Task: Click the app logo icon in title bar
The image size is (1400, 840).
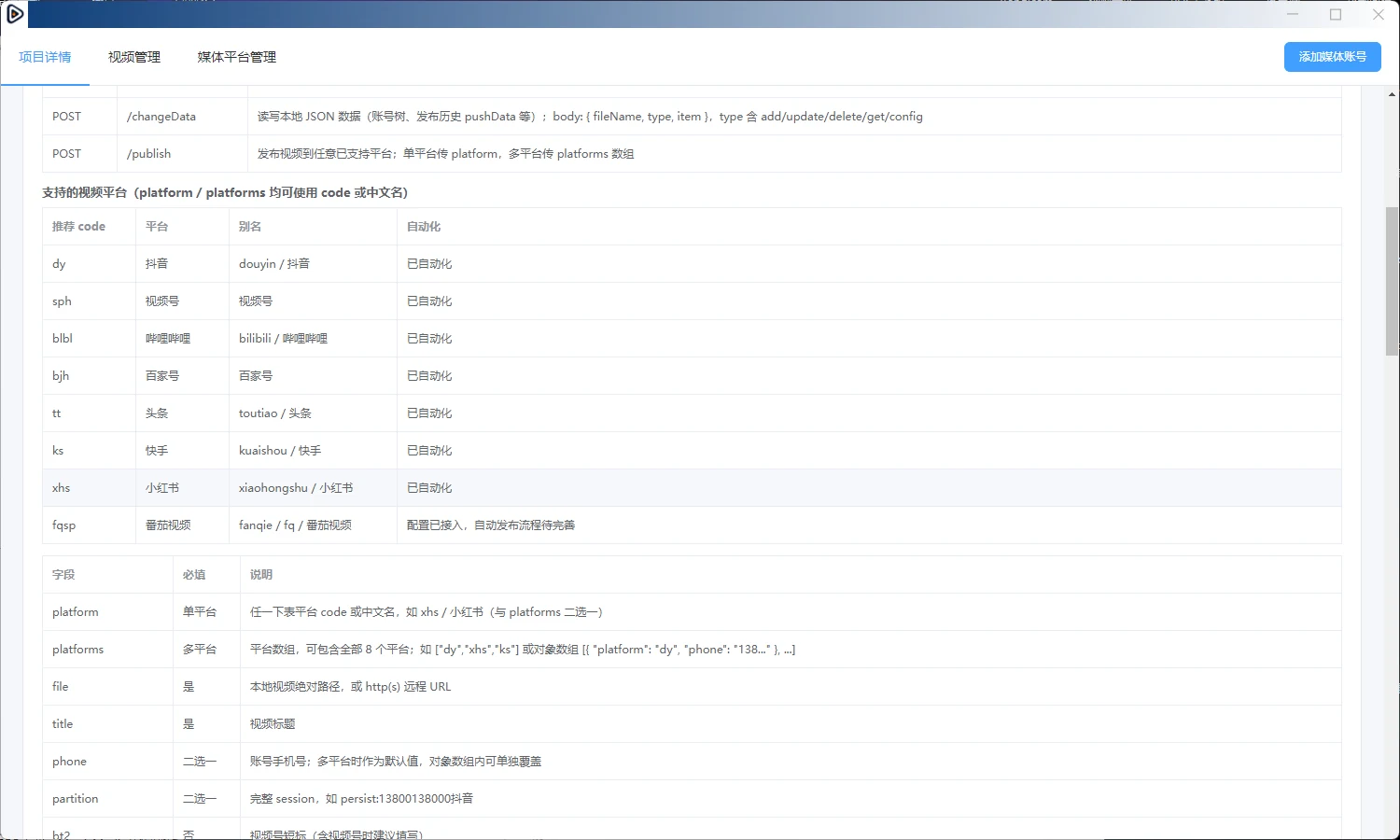Action: pyautogui.click(x=15, y=14)
